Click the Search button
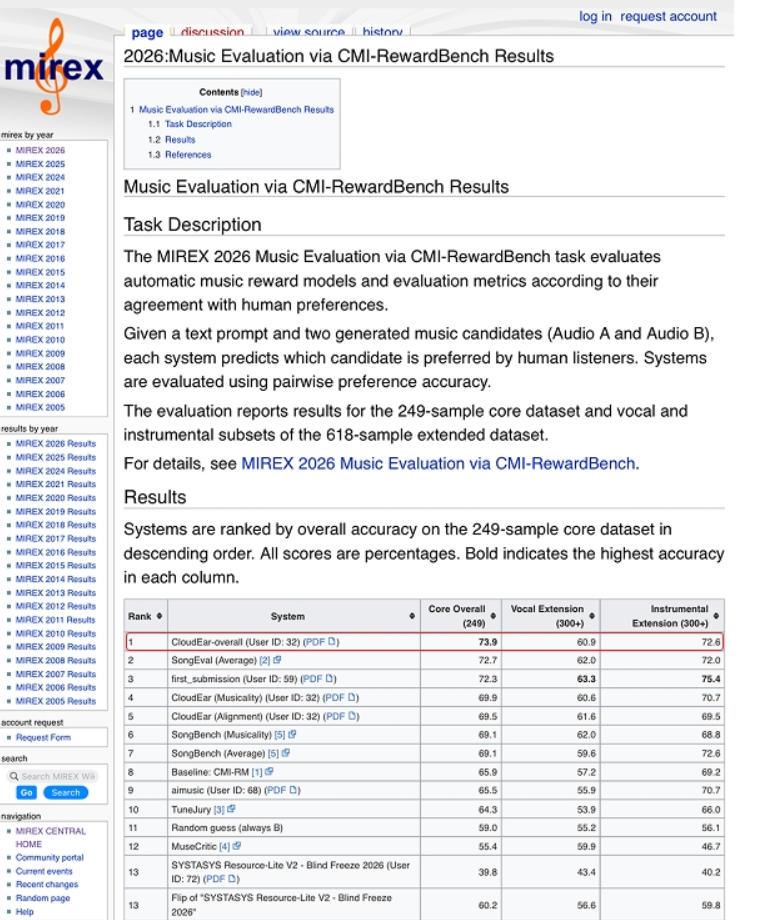The height and width of the screenshot is (920, 784). pyautogui.click(x=65, y=793)
